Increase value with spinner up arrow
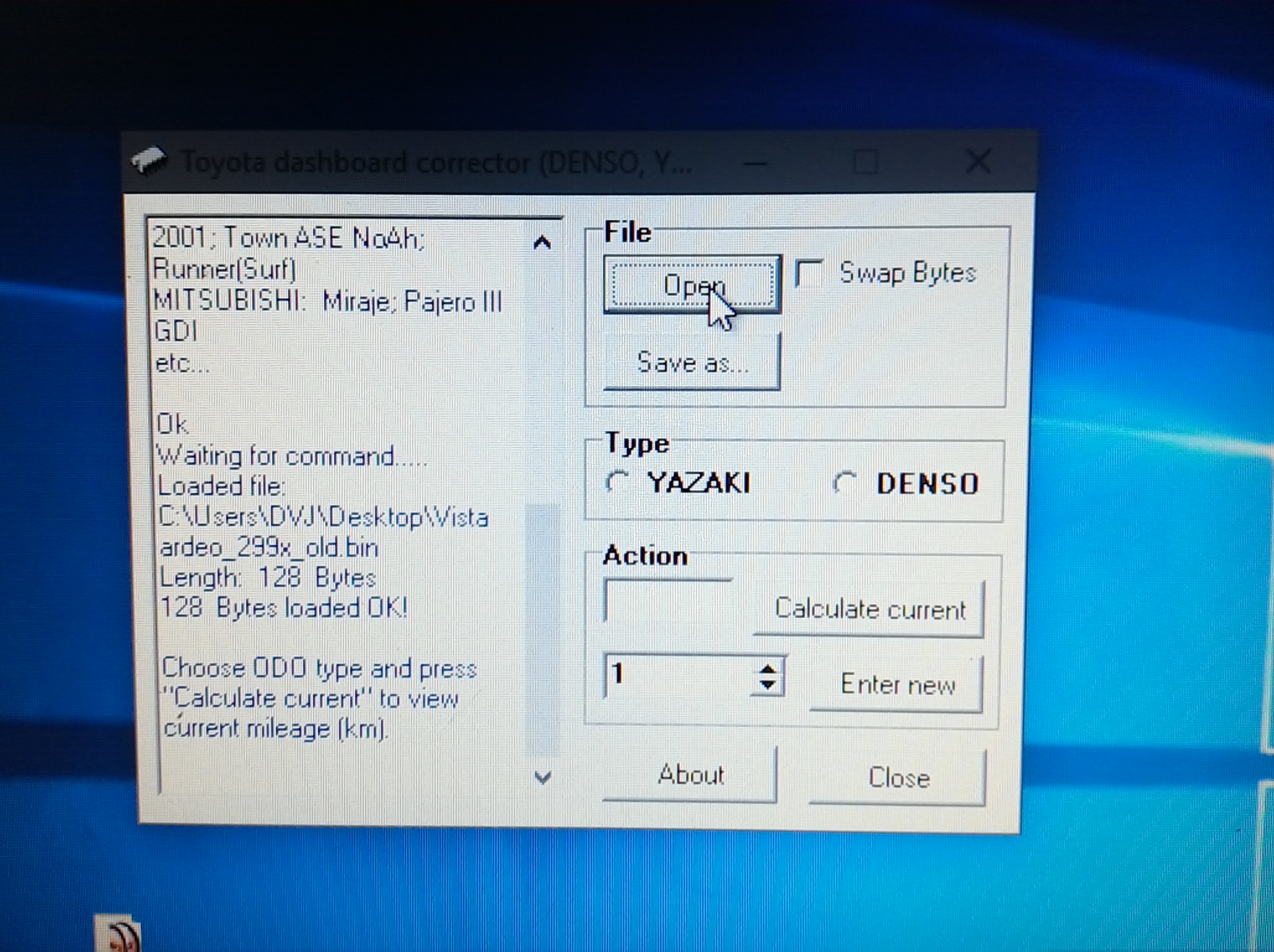The image size is (1274, 952). [x=768, y=669]
